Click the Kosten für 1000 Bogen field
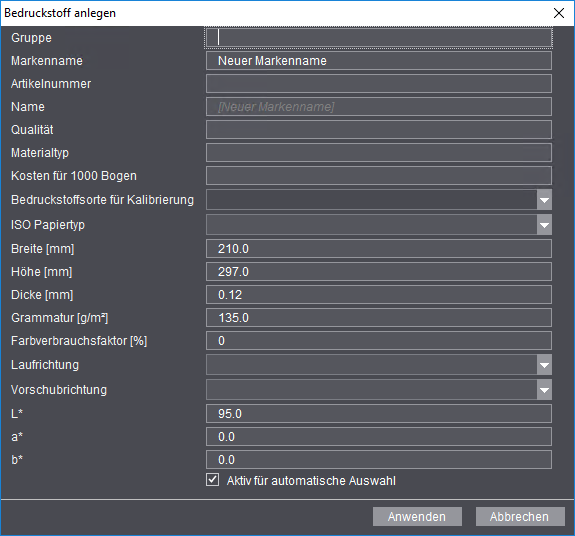 pos(379,176)
